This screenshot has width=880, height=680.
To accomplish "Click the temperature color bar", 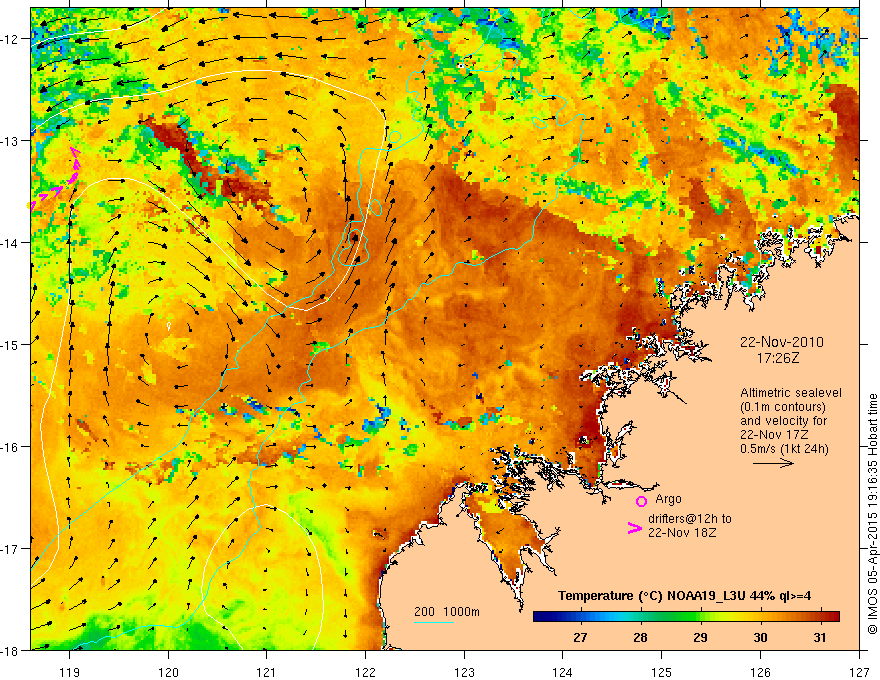I will coord(686,616).
